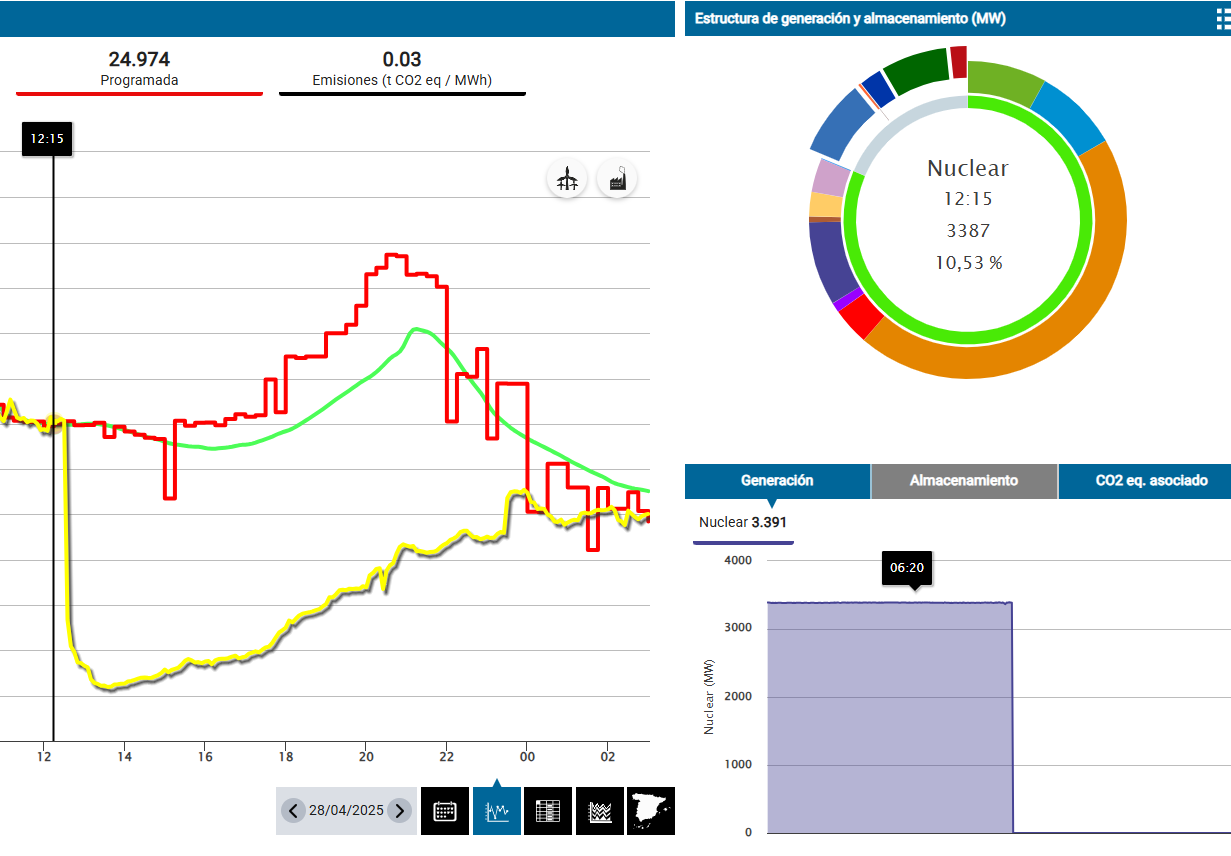Click the Nuclear 3.391 series label
The height and width of the screenshot is (856, 1231).
coord(745,522)
